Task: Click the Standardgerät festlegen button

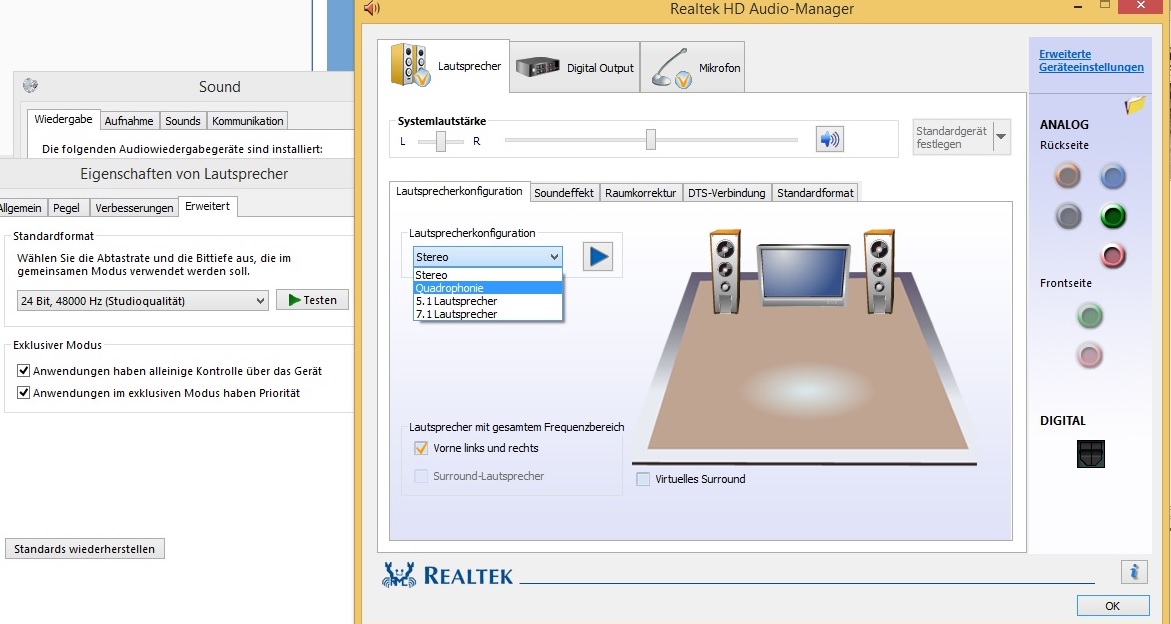Action: coord(952,137)
